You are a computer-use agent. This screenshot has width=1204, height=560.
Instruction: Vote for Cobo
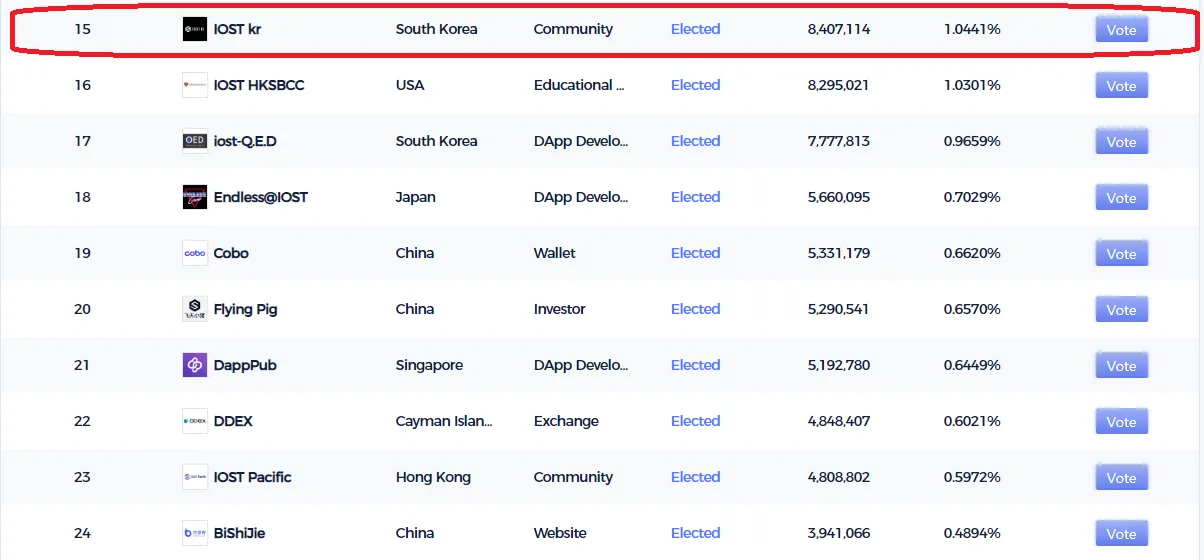pos(1121,254)
